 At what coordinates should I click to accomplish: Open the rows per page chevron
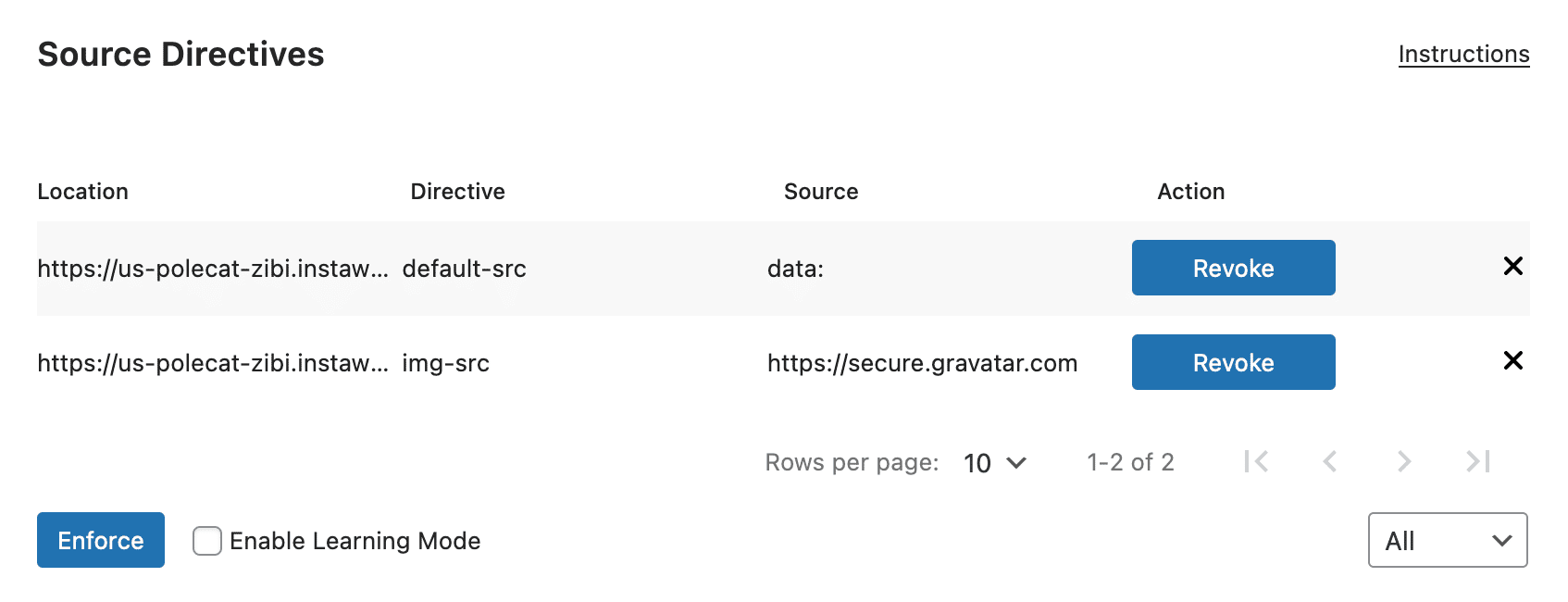pyautogui.click(x=1015, y=462)
